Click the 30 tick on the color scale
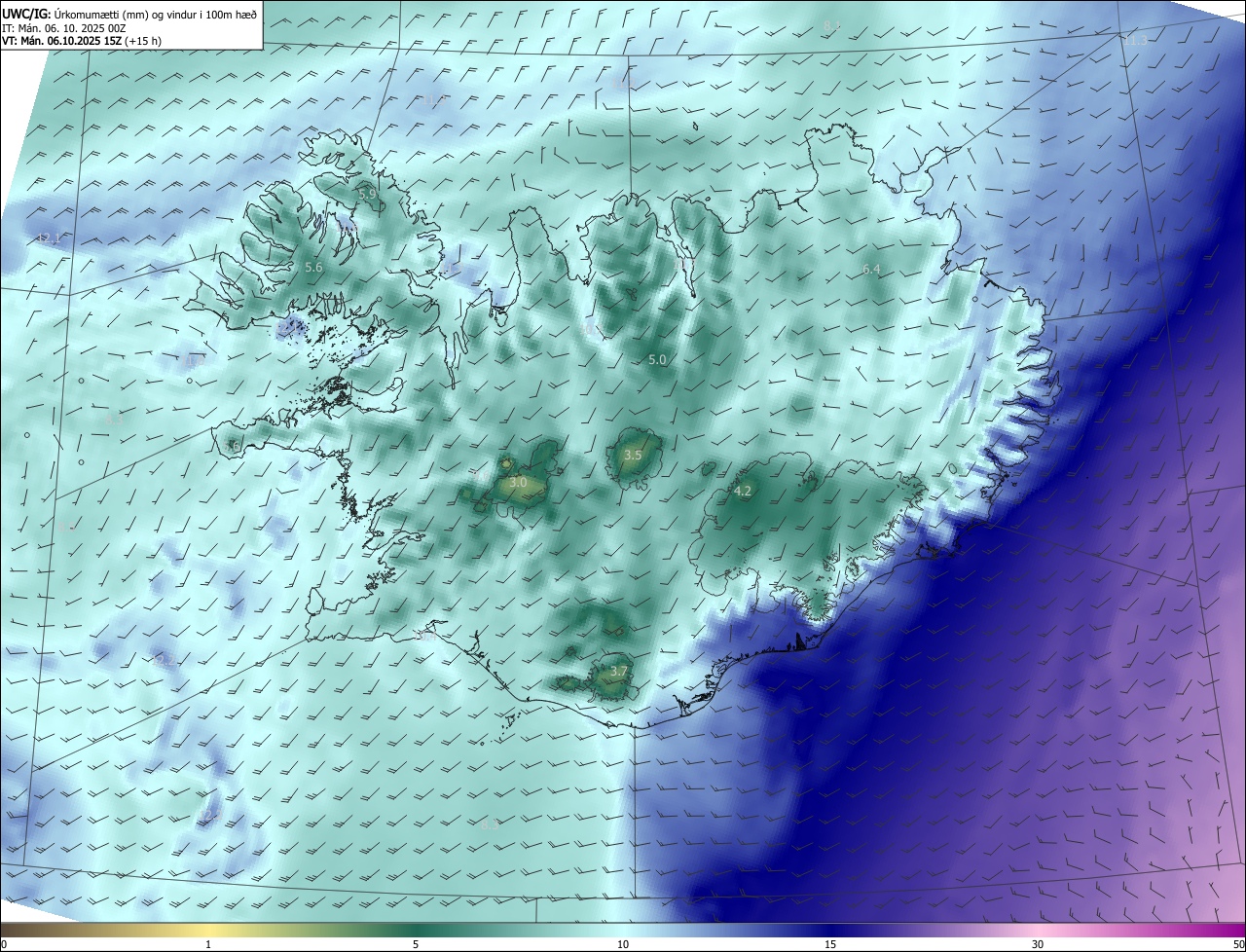 pyautogui.click(x=1038, y=944)
